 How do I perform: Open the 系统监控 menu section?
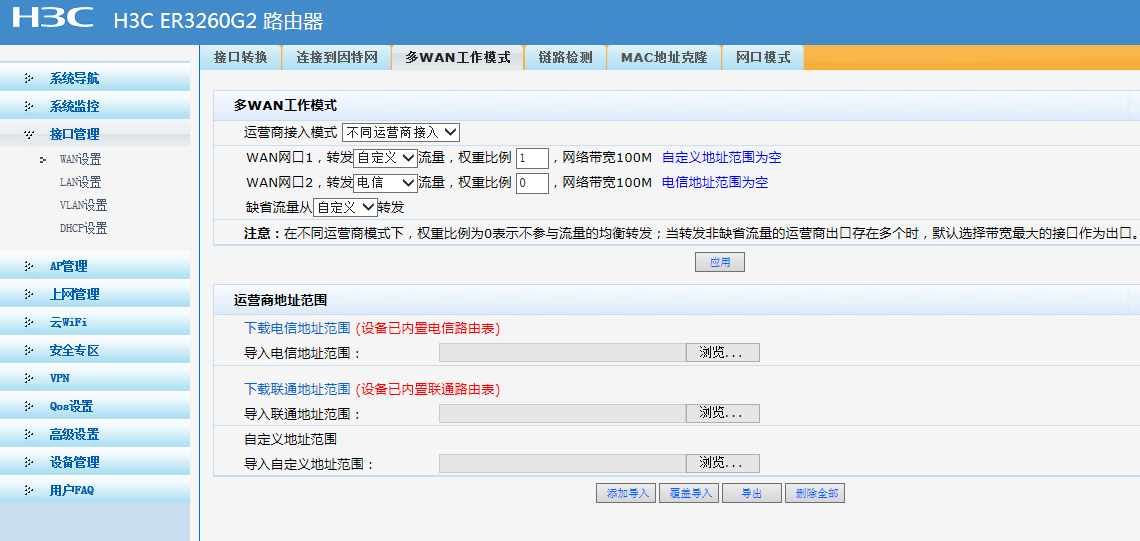point(95,106)
